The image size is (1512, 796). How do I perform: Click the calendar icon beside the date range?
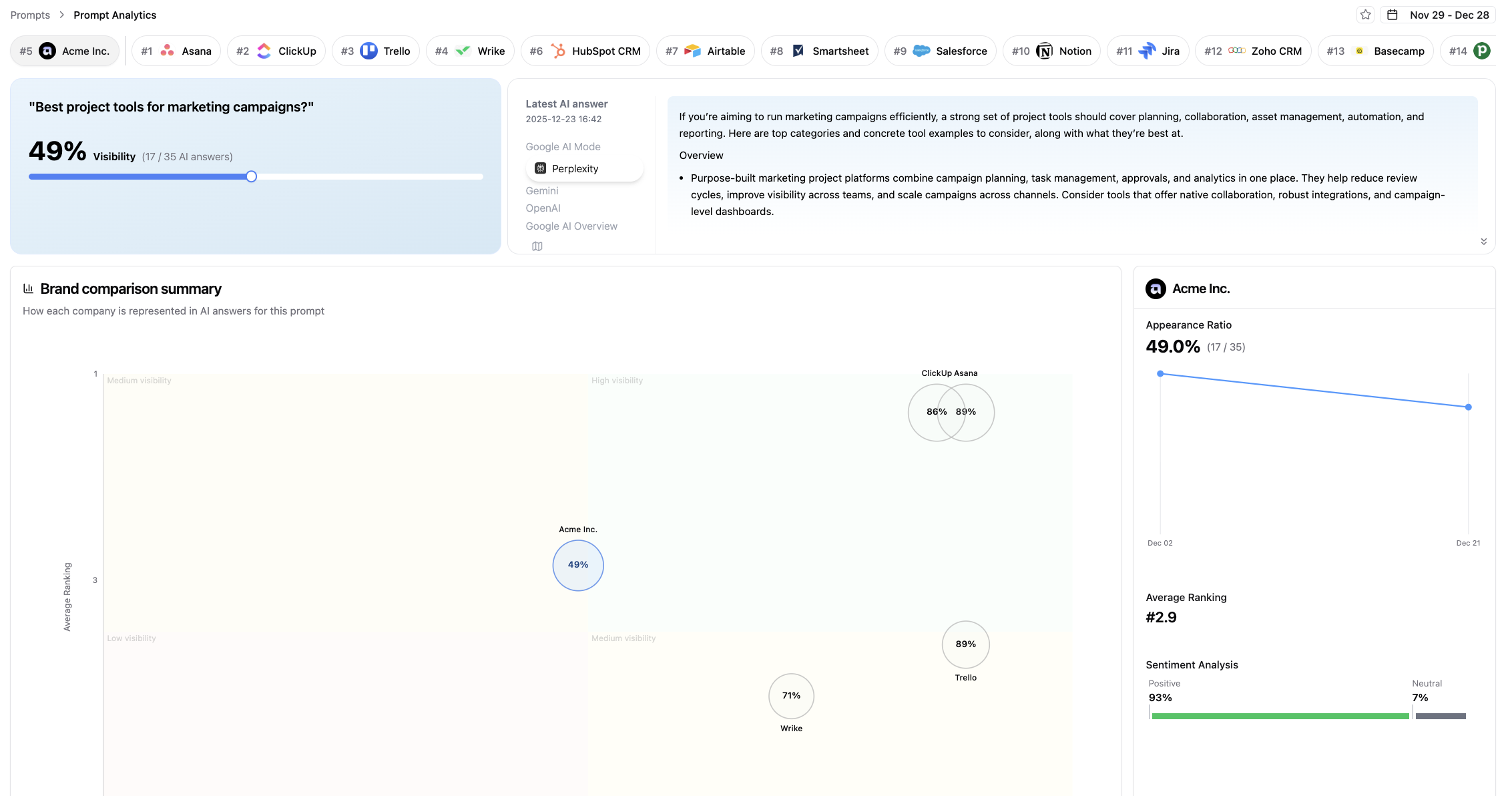[1393, 15]
